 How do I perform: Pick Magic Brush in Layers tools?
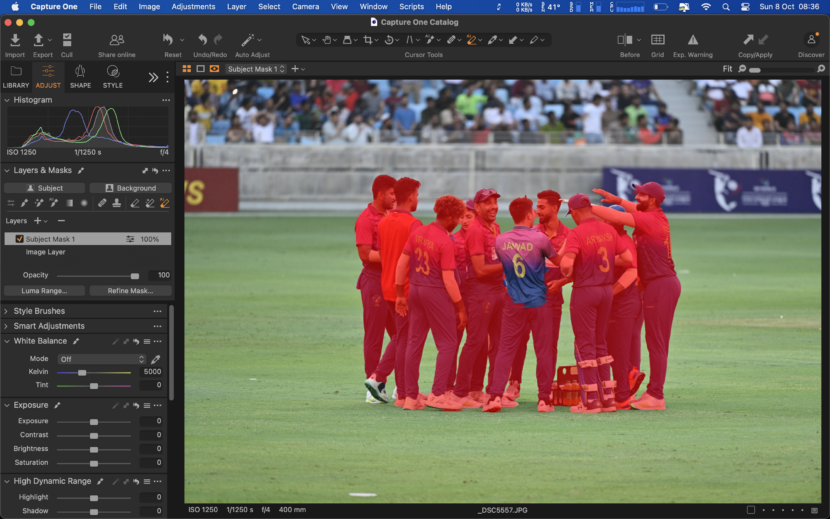(x=39, y=203)
